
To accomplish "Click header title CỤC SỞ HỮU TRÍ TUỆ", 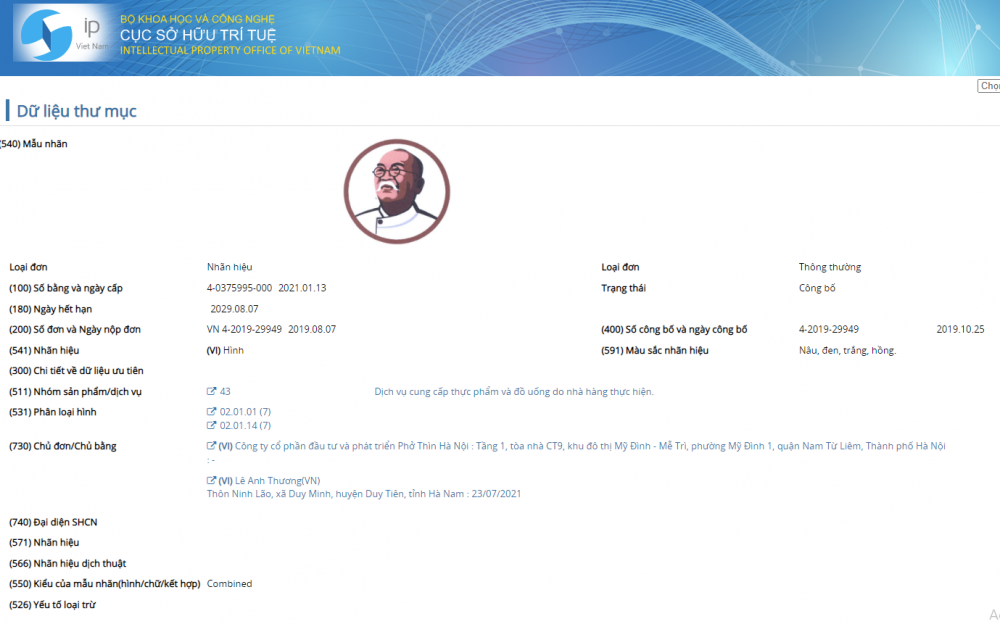I will click(198, 34).
